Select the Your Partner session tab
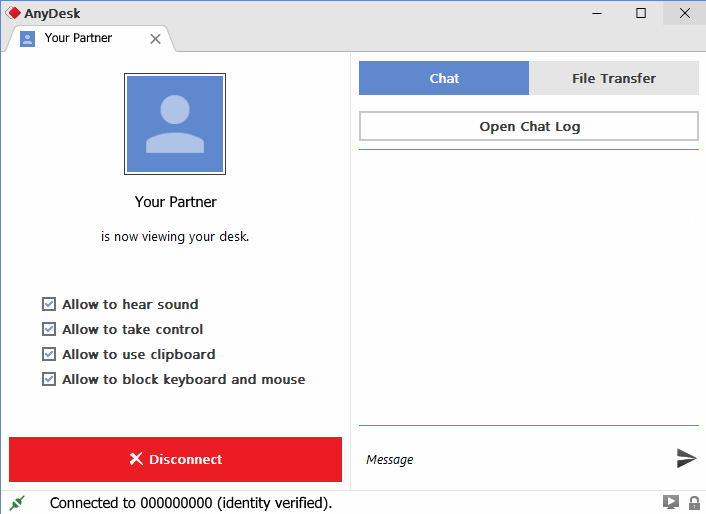The height and width of the screenshot is (514, 706). coord(90,39)
